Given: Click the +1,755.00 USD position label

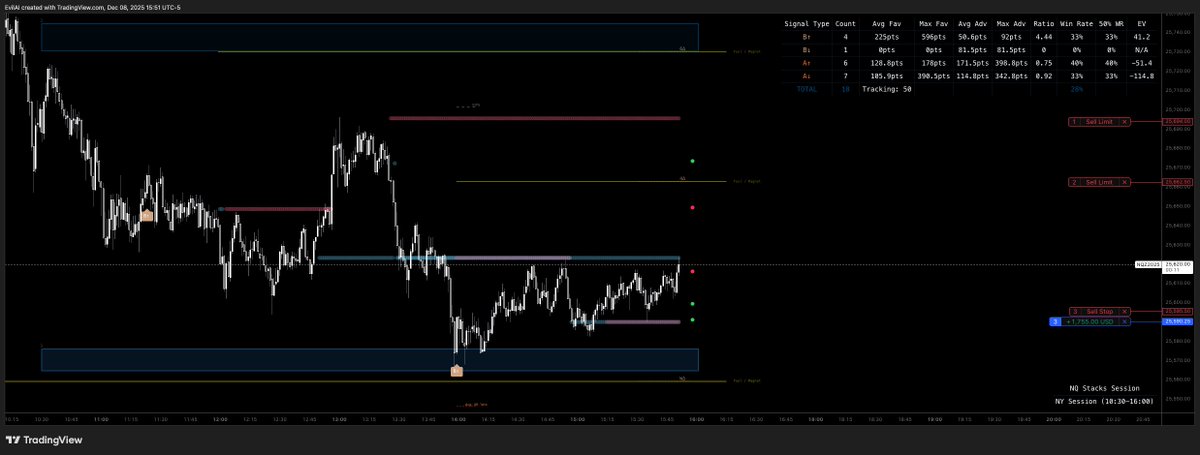Looking at the screenshot, I should 1090,322.
